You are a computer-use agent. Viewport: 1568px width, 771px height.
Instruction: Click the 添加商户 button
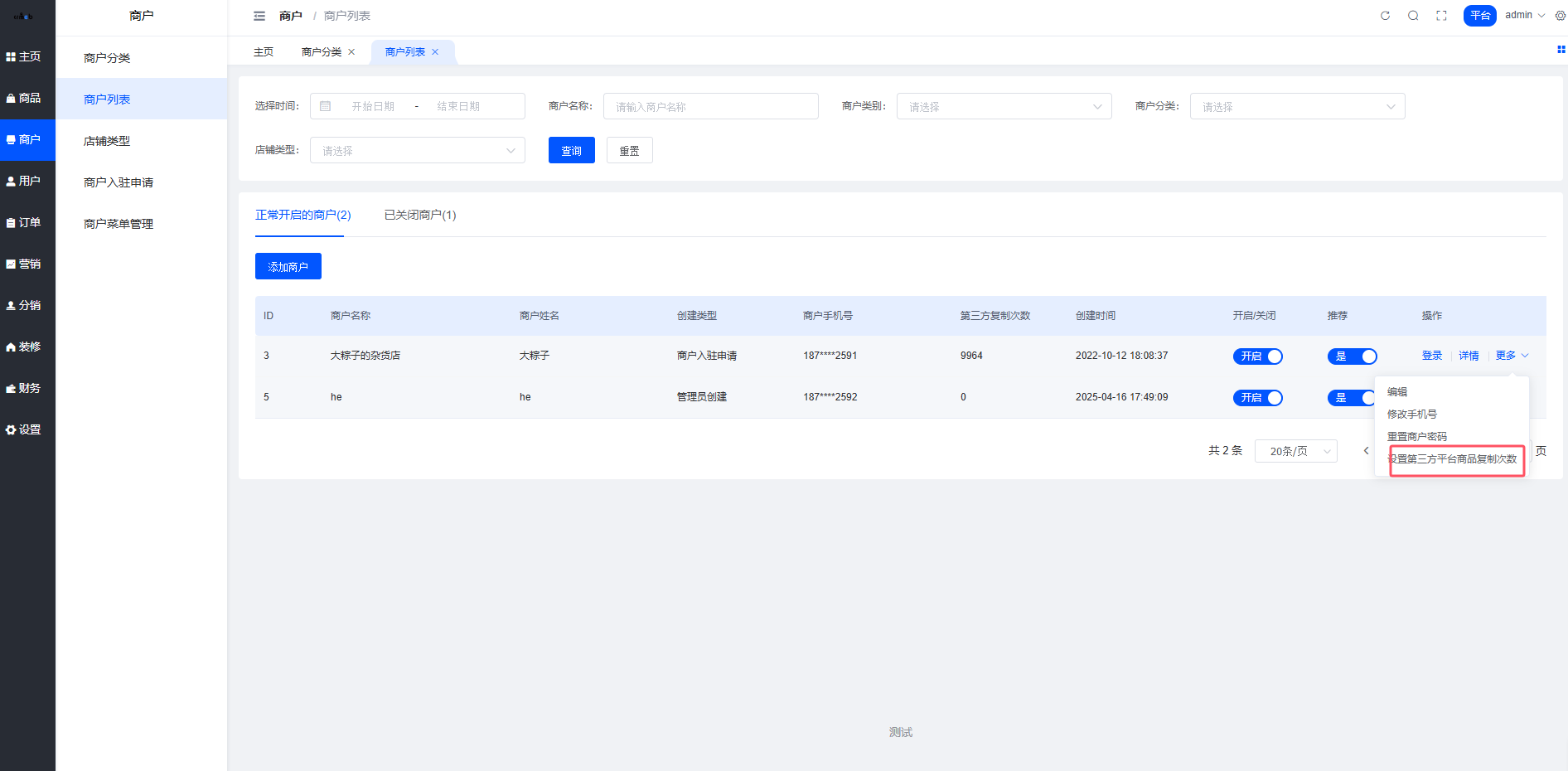click(x=288, y=266)
